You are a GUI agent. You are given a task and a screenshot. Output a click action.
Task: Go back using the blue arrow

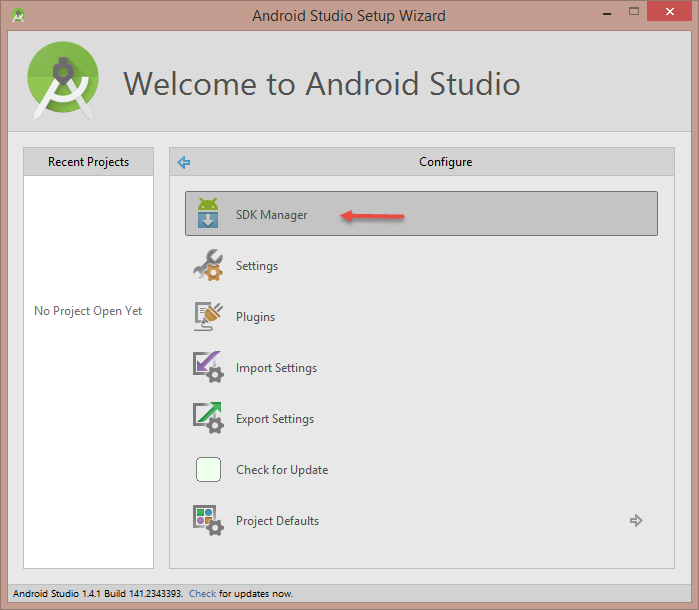[x=183, y=162]
